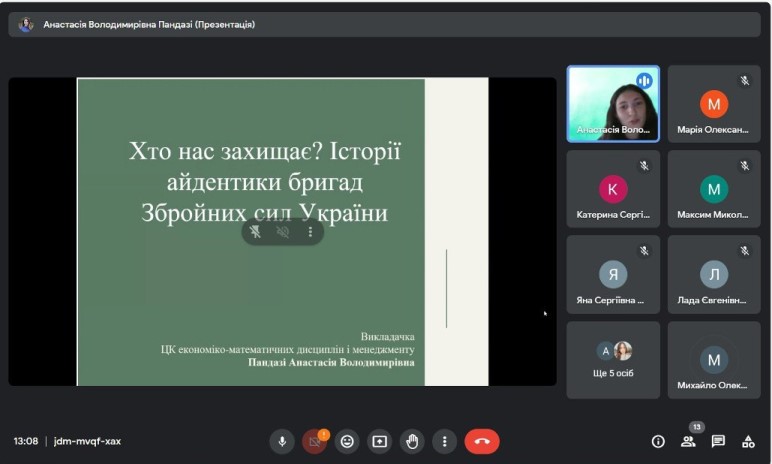Click the slide title 'Хто нас захищає?'
Image resolution: width=772 pixels, height=464 pixels.
coord(226,151)
